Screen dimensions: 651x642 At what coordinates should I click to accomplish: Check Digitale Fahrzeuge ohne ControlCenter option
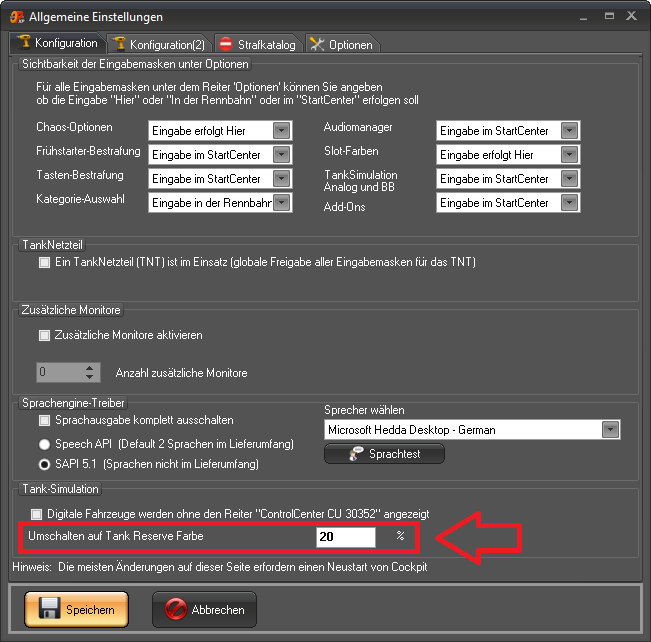tap(37, 514)
